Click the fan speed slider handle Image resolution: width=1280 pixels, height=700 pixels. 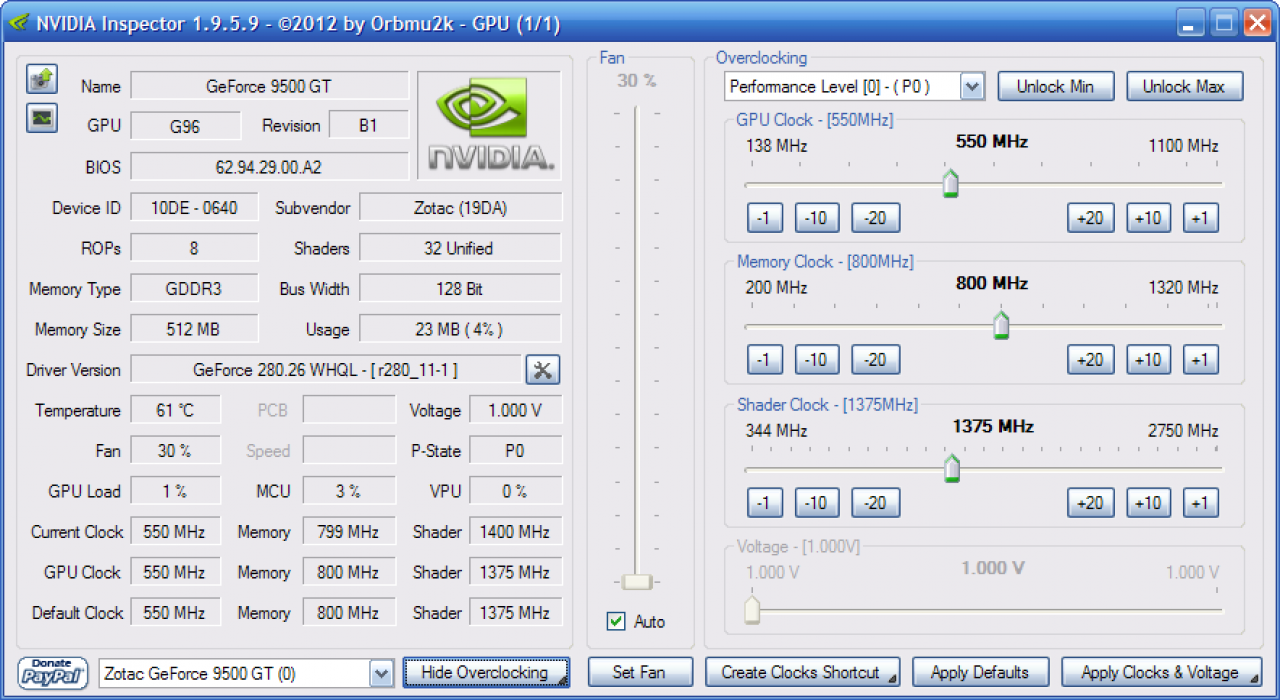[637, 581]
